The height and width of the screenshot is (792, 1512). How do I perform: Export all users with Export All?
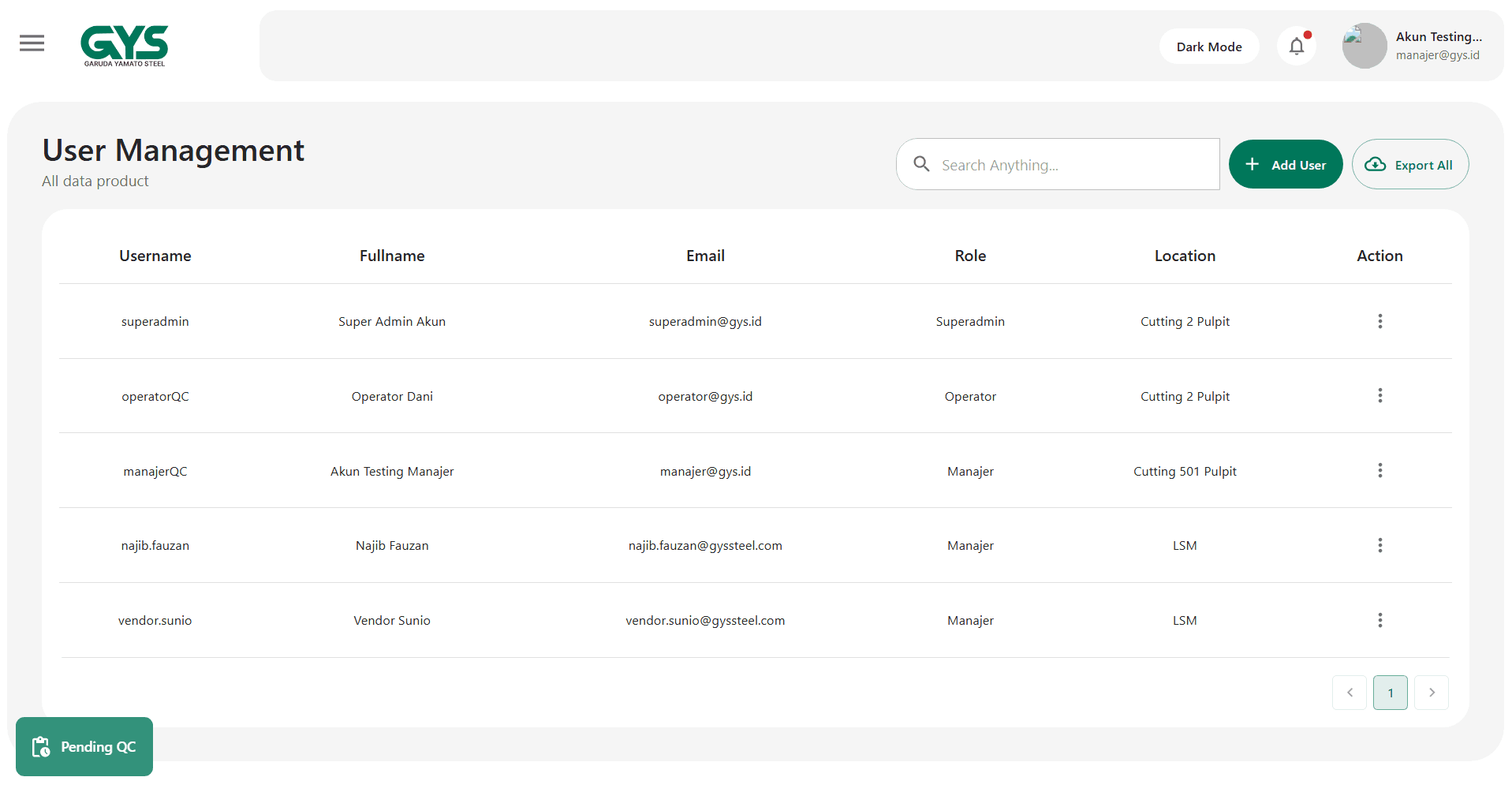tap(1409, 165)
